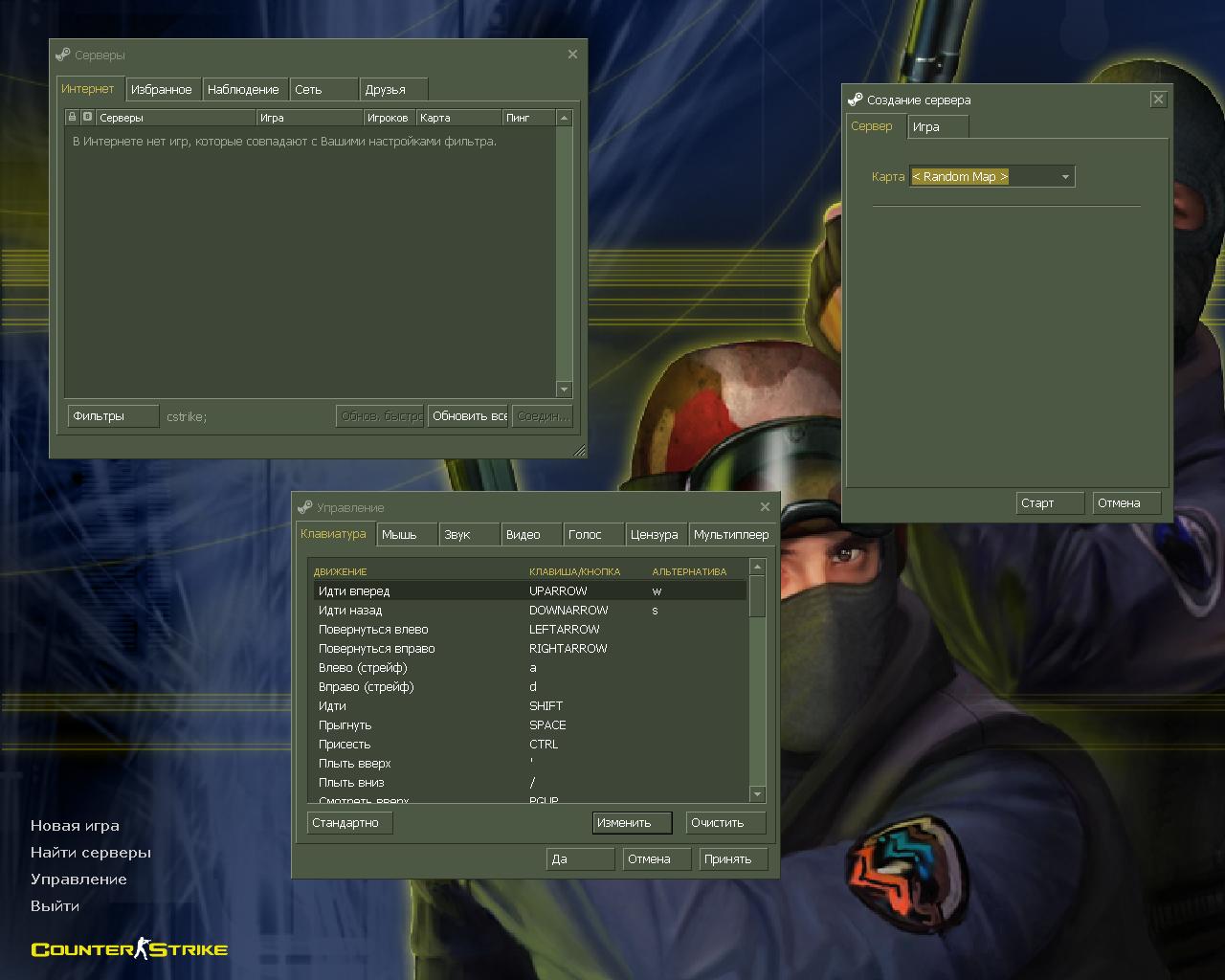Open the Голос tab
1225x980 pixels.
594,534
